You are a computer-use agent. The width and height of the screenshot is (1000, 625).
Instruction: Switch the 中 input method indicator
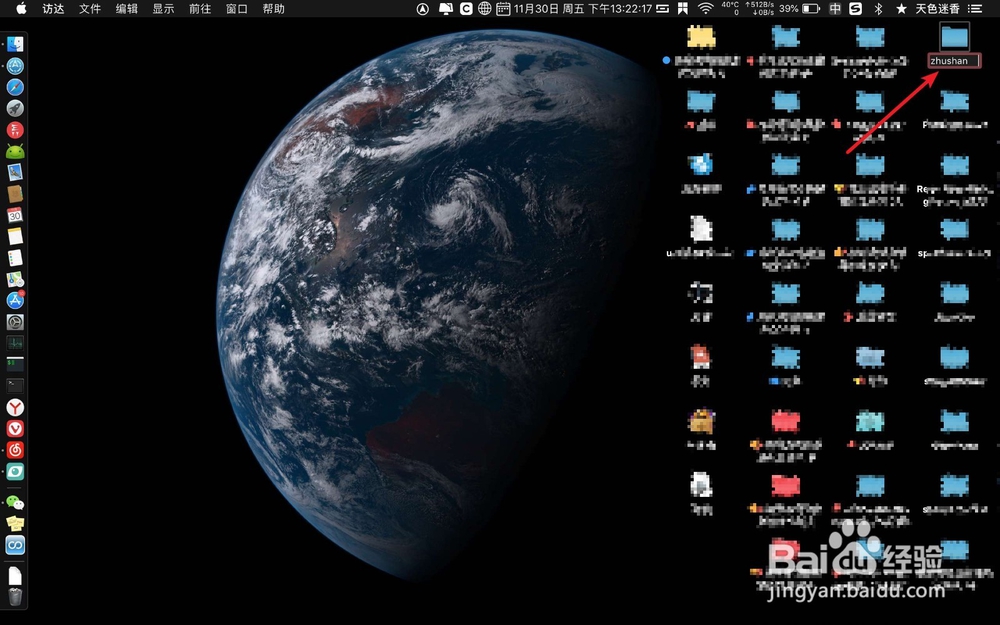(x=835, y=8)
